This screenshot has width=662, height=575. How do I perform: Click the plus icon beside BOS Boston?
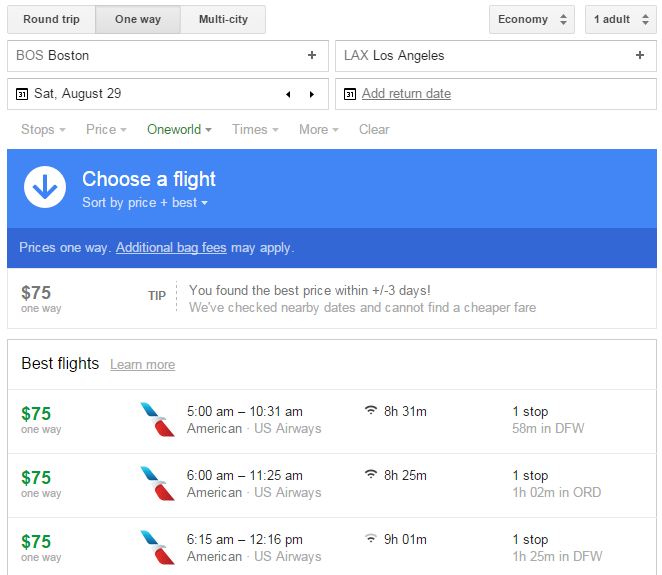(x=312, y=56)
